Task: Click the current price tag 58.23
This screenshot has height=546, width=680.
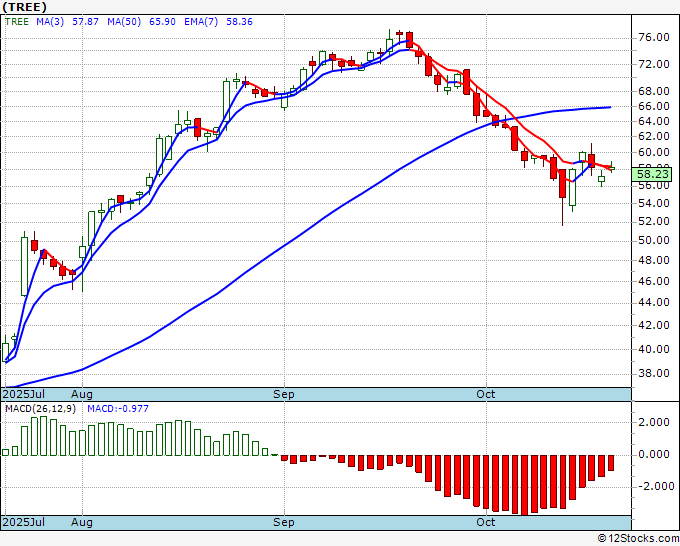Action: click(x=653, y=174)
